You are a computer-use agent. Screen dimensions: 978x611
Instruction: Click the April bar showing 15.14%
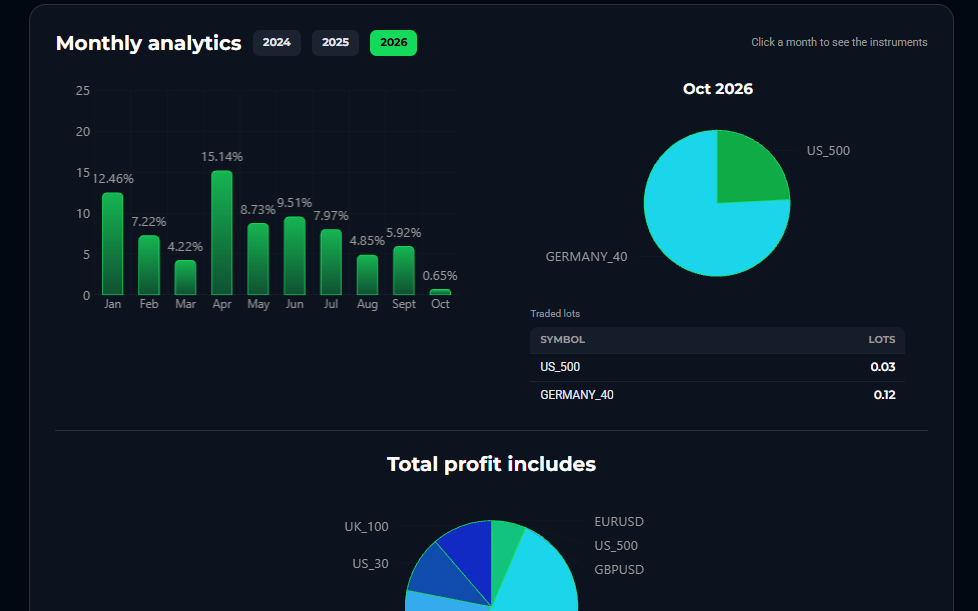221,233
